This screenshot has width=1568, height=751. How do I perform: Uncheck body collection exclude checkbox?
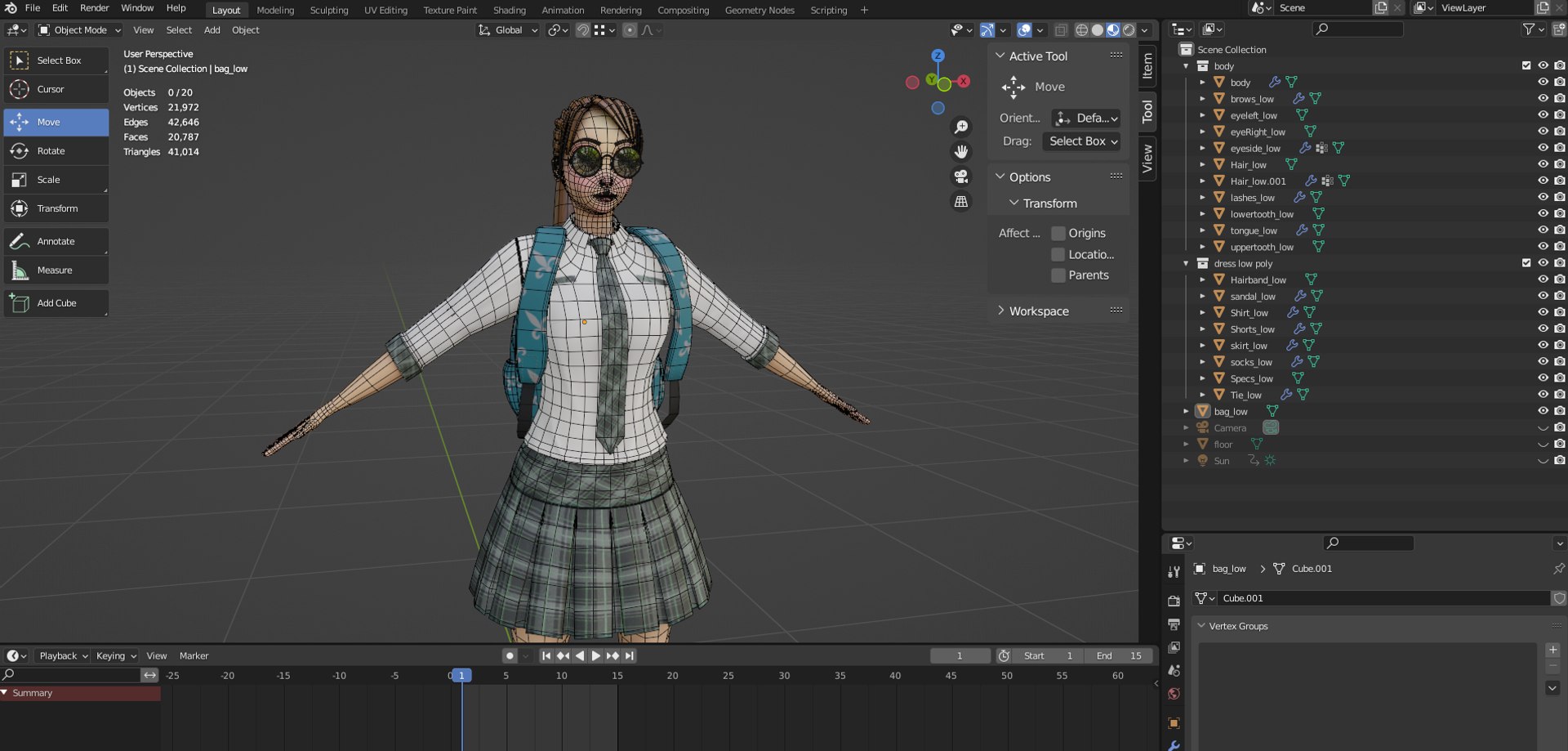pyautogui.click(x=1526, y=65)
